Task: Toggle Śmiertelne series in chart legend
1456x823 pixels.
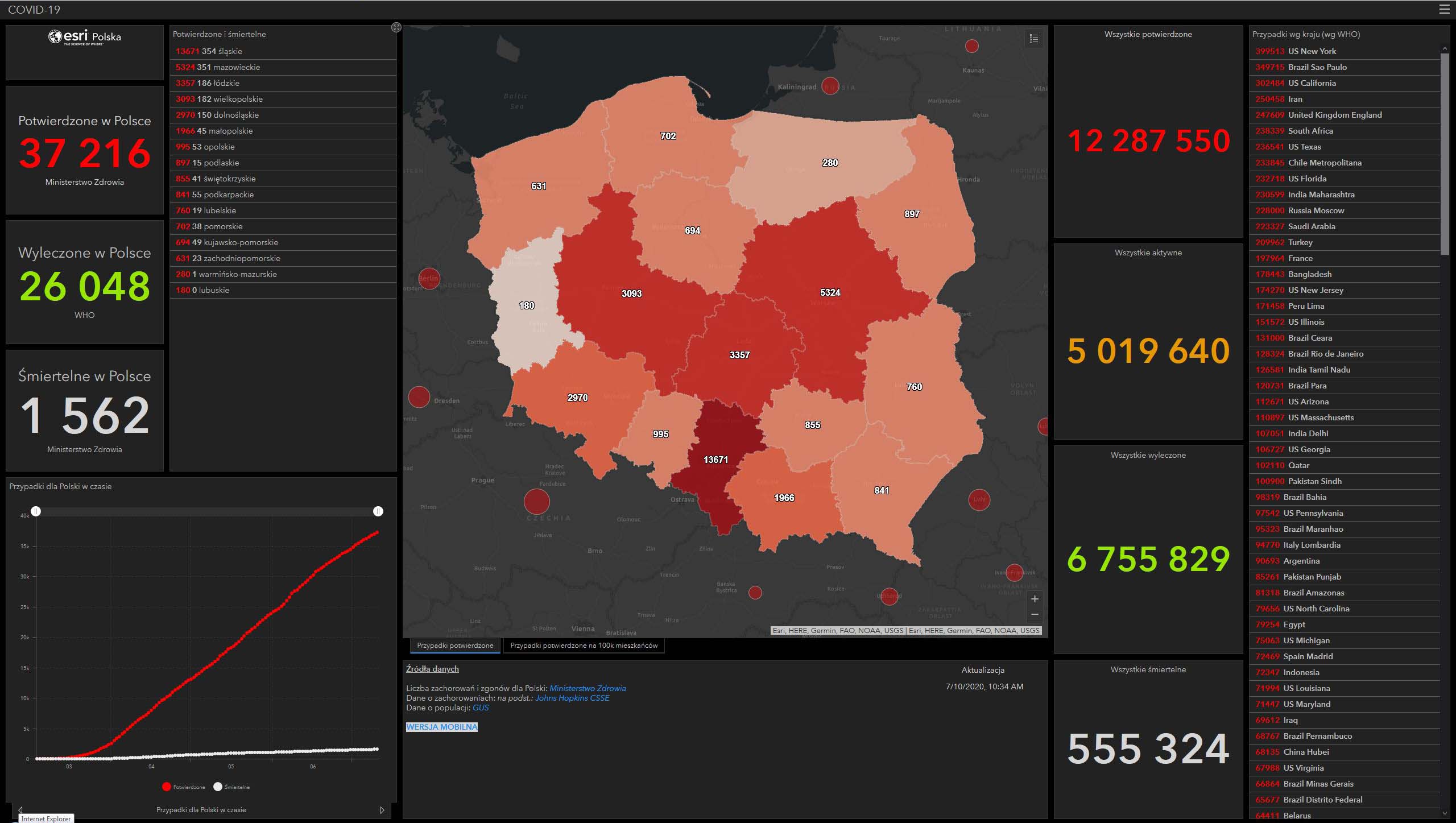Action: (231, 787)
